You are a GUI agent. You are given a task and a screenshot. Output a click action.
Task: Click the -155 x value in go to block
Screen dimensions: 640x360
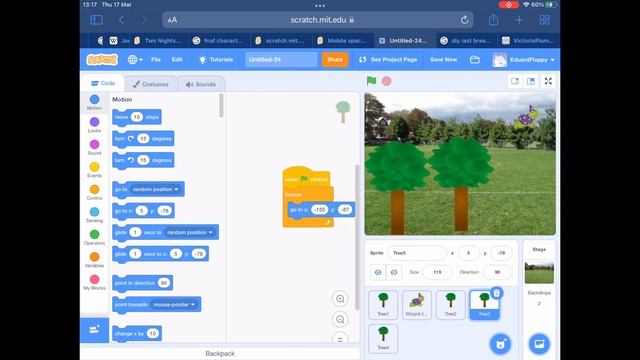tap(319, 210)
